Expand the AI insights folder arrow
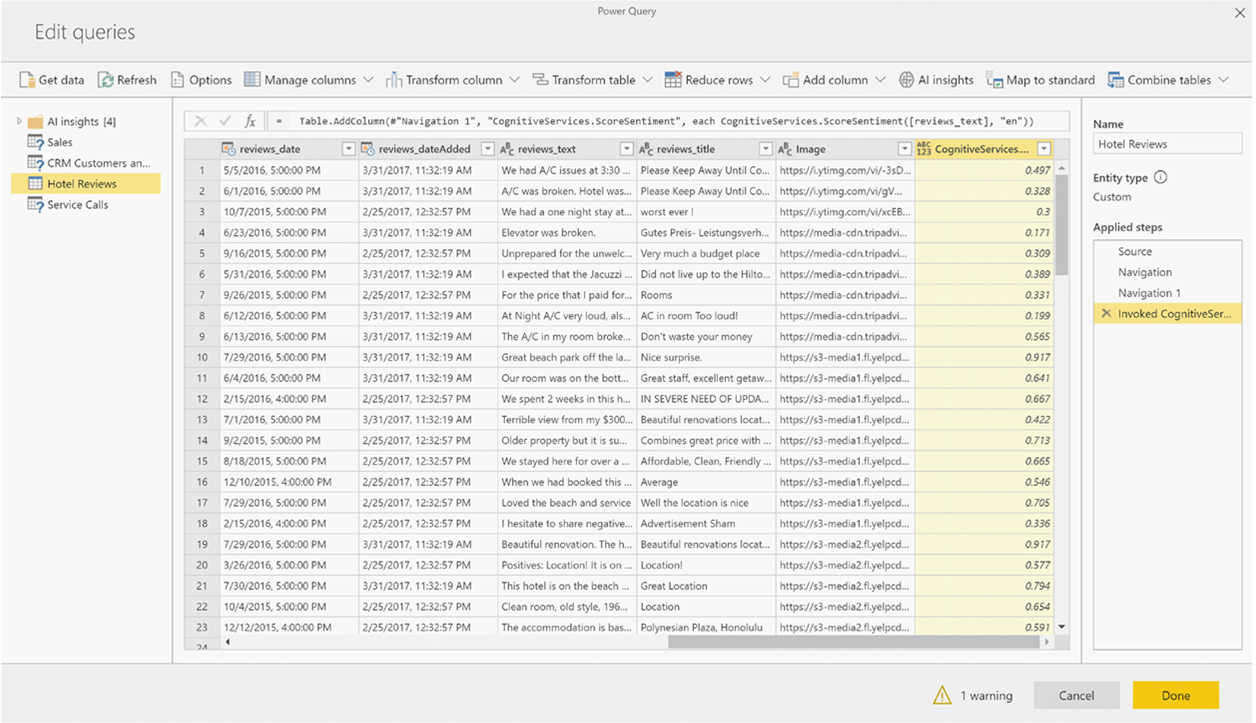Image resolution: width=1256 pixels, height=723 pixels. (x=19, y=122)
